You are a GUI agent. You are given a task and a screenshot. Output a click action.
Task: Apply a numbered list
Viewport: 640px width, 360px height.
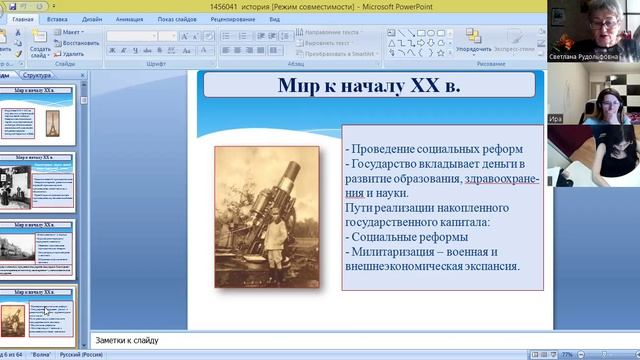pos(244,36)
